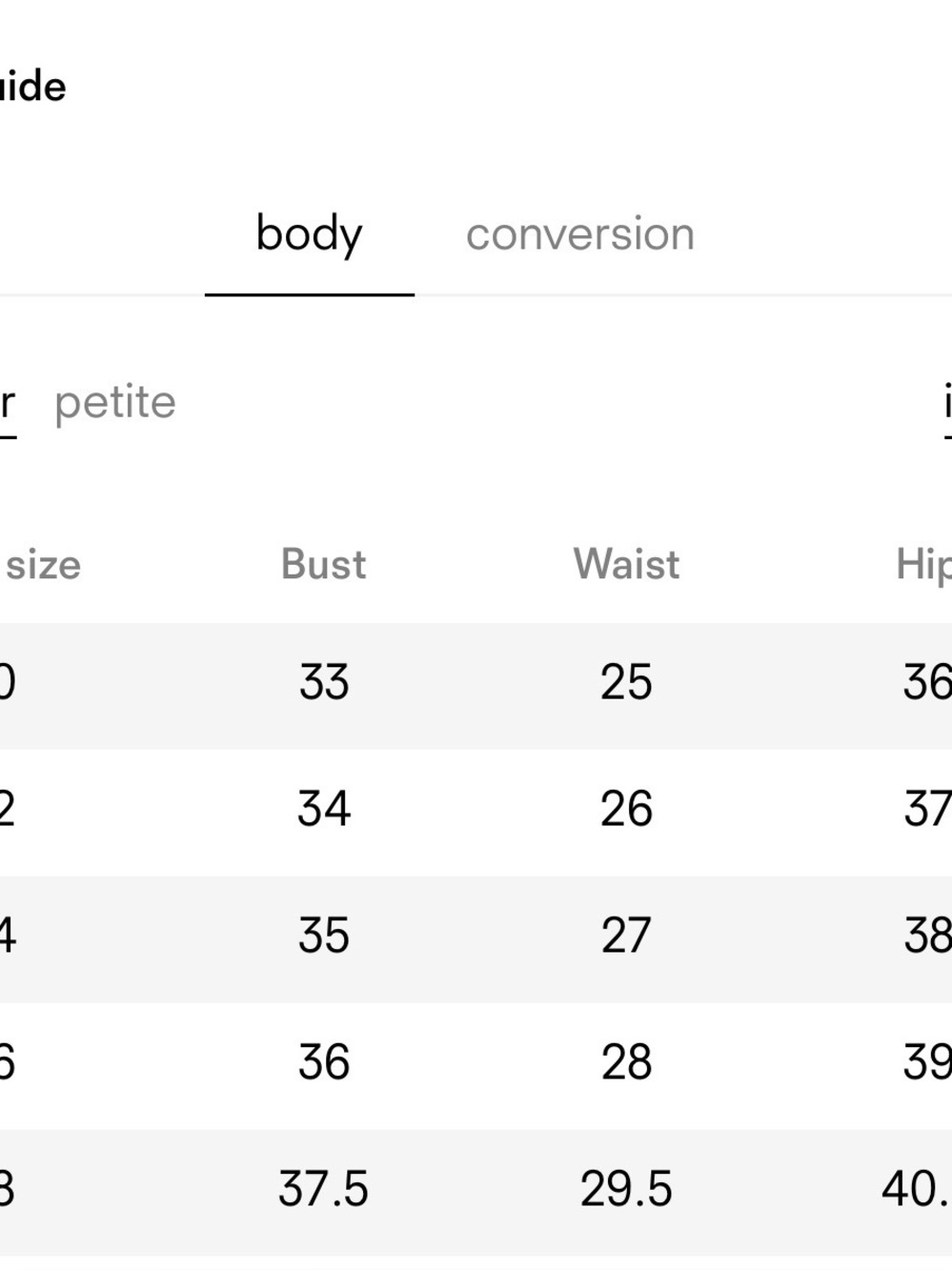Select bust value 33 cell
Screen dimensions: 952x1270
pos(324,683)
